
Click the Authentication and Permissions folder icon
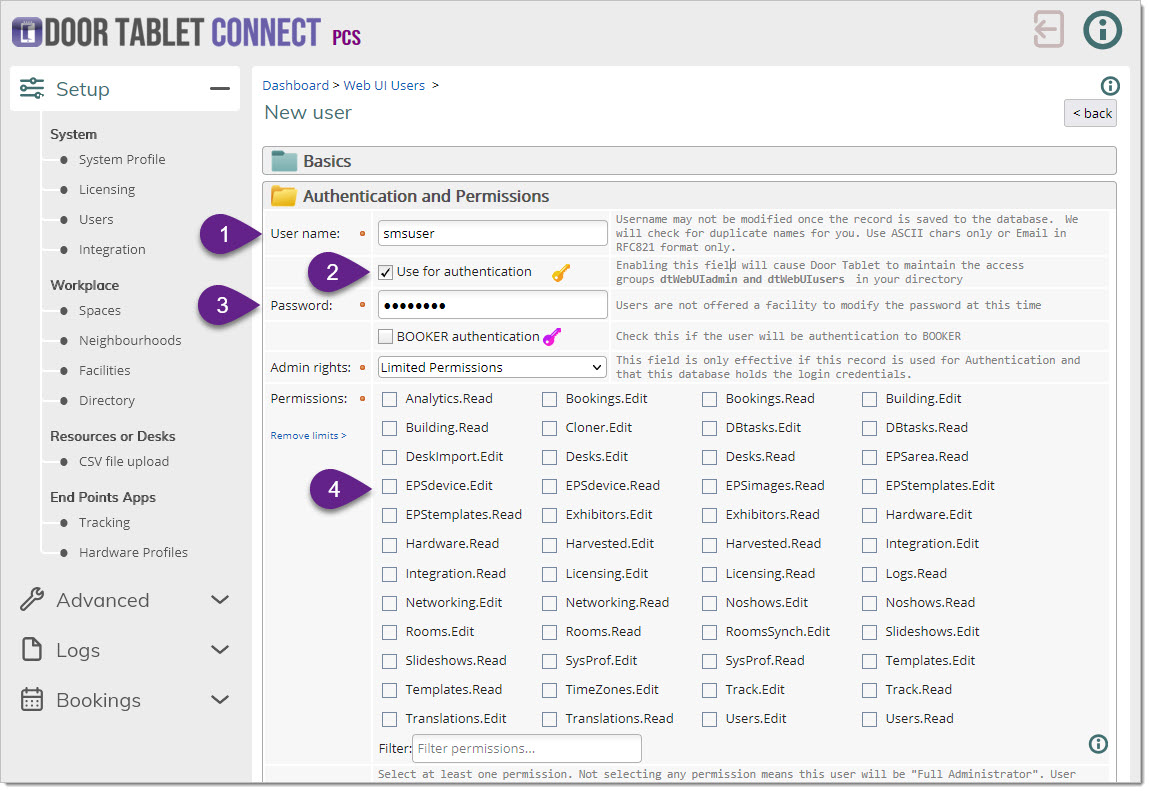click(x=284, y=197)
